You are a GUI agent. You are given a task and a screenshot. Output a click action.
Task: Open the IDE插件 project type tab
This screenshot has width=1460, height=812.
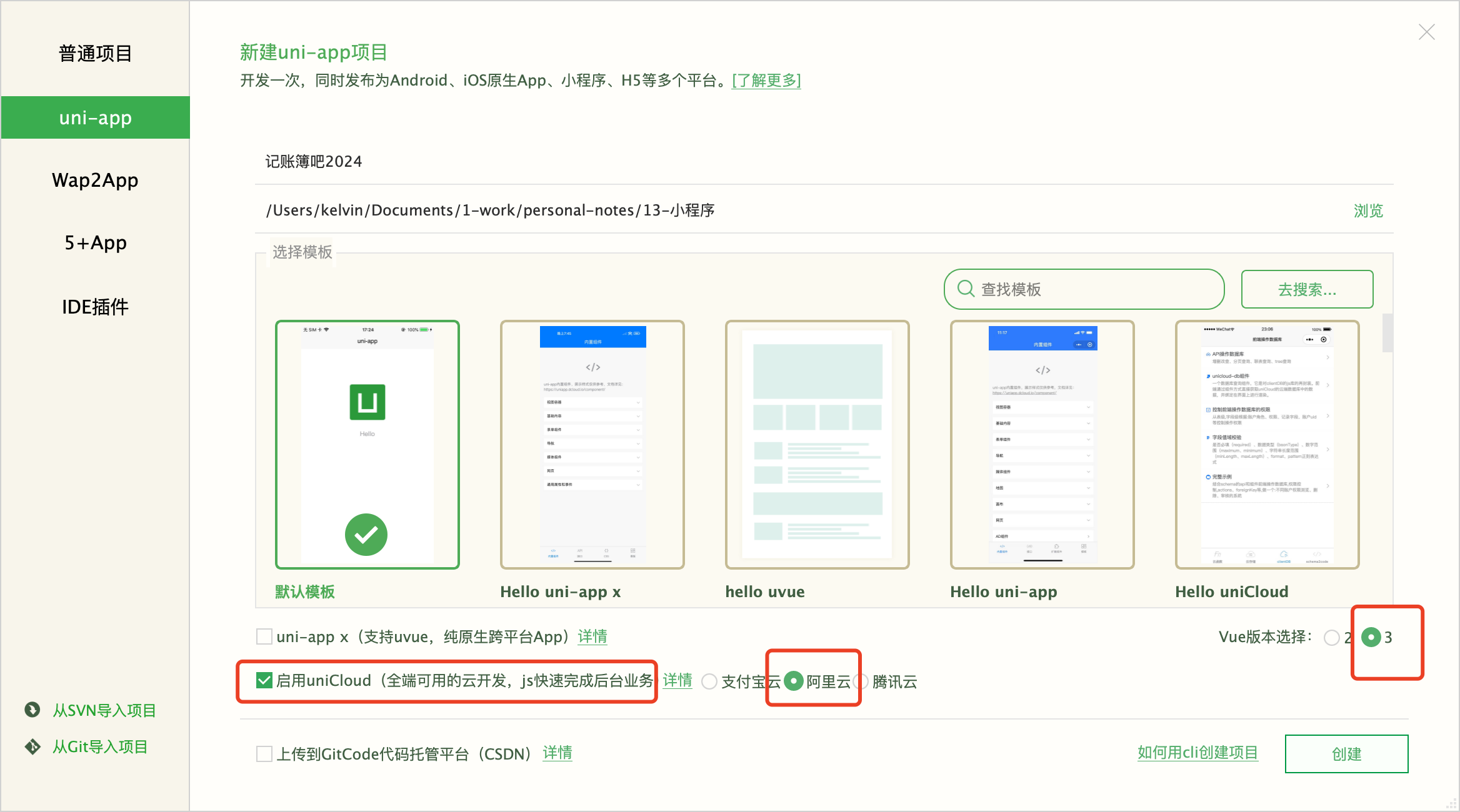tap(95, 307)
